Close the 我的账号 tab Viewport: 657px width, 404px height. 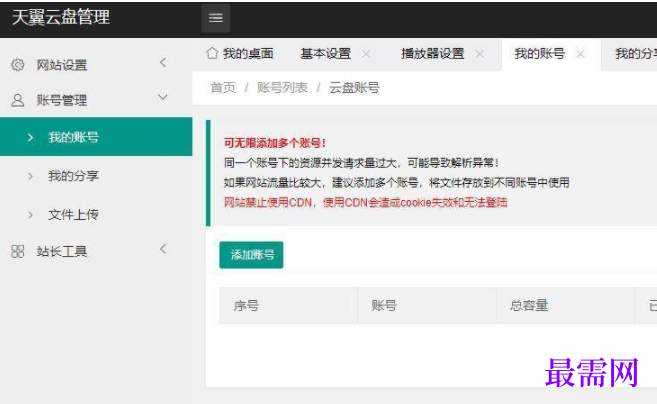click(x=580, y=54)
